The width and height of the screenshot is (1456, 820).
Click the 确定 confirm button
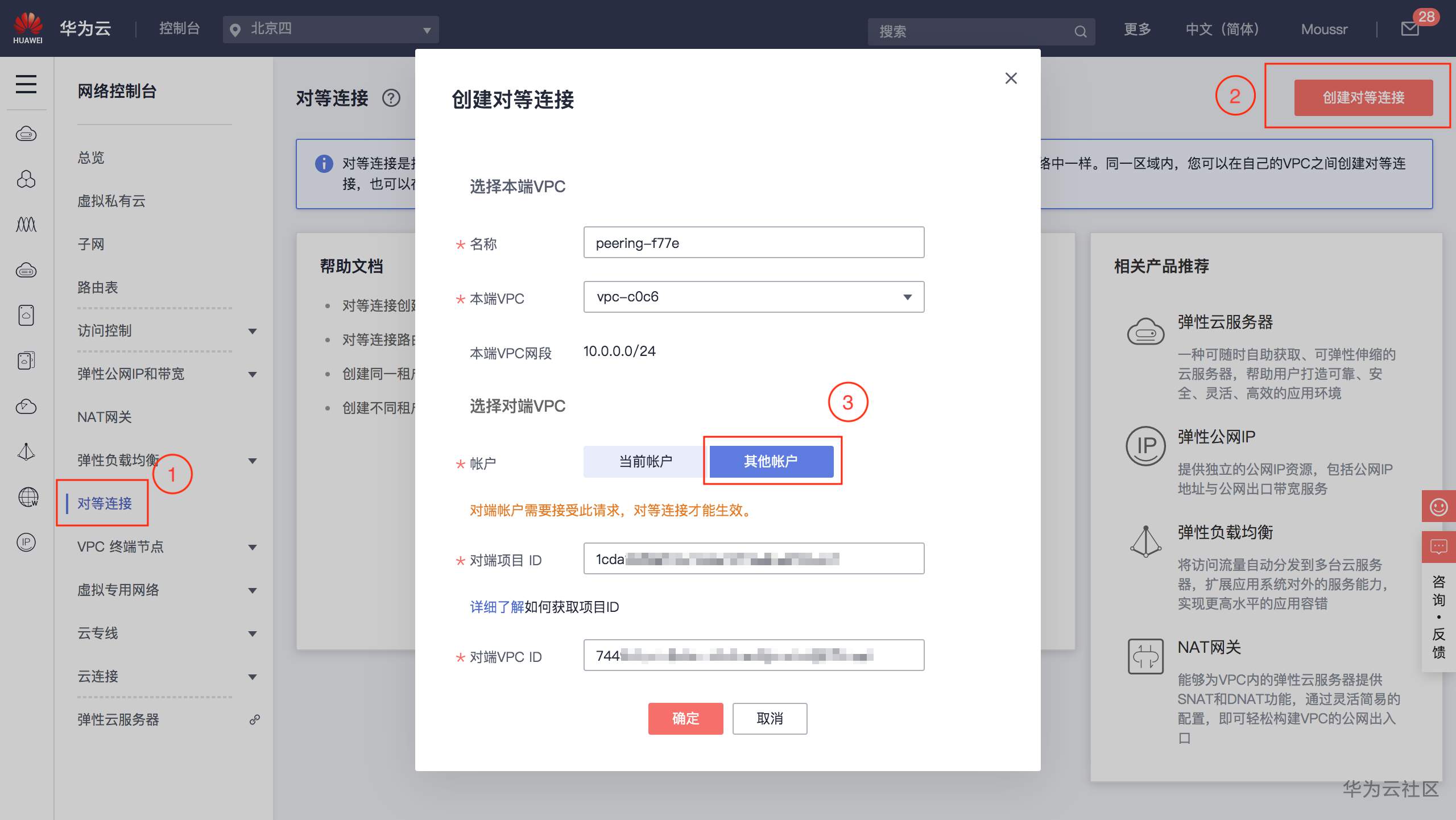pos(685,718)
